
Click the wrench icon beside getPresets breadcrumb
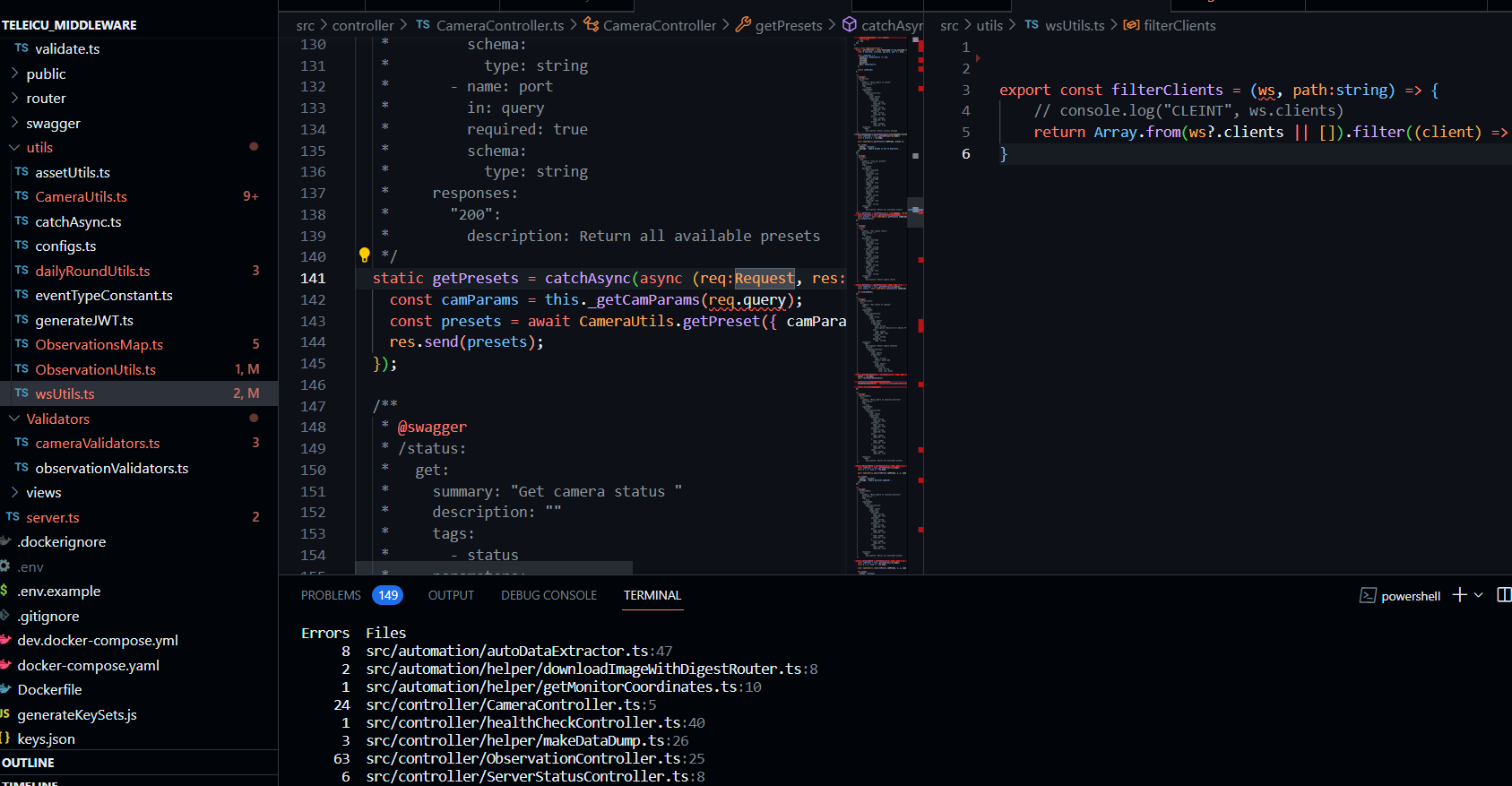[x=743, y=25]
